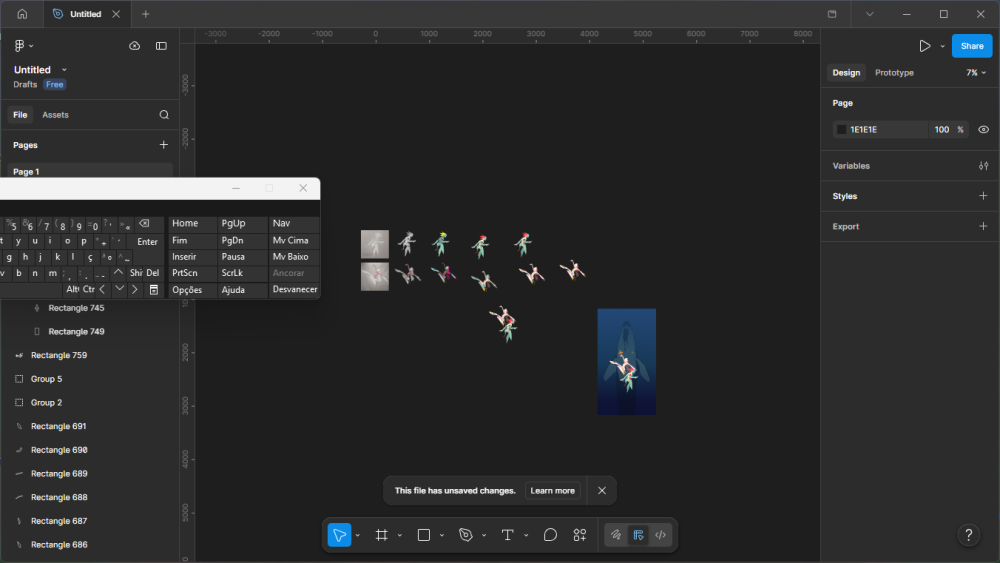Open the Help question mark button
Image resolution: width=1000 pixels, height=563 pixels.
point(969,535)
